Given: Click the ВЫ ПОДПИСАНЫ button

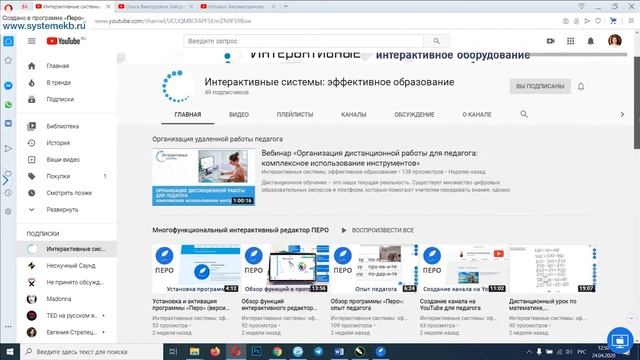Looking at the screenshot, I should (540, 86).
